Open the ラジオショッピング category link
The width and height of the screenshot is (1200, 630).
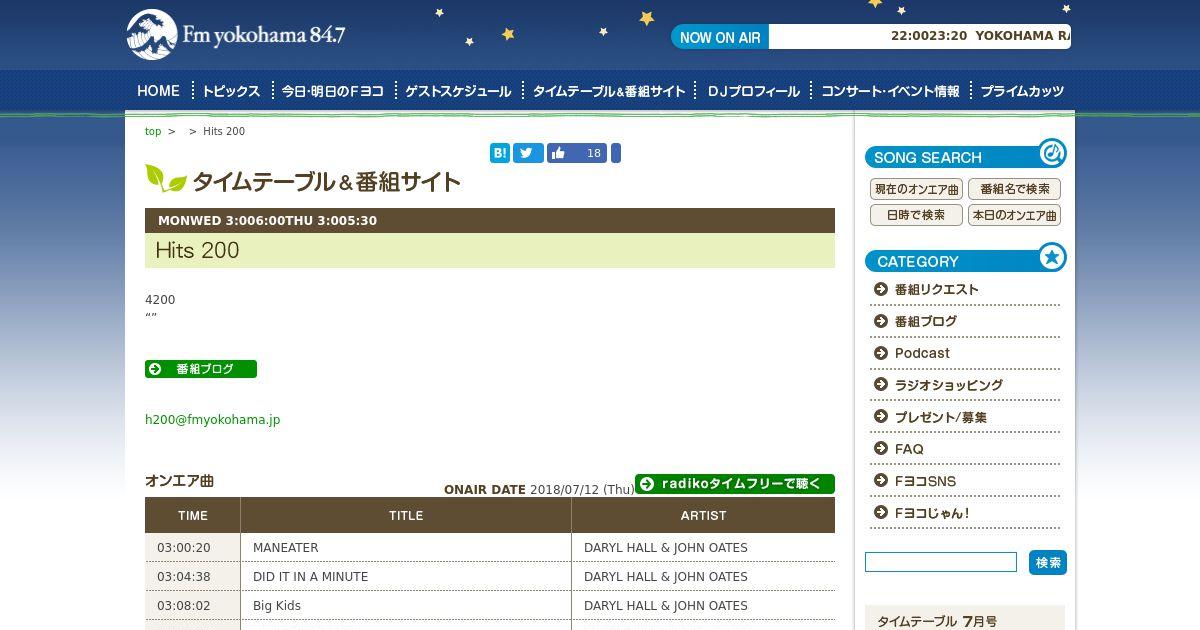pyautogui.click(x=949, y=385)
